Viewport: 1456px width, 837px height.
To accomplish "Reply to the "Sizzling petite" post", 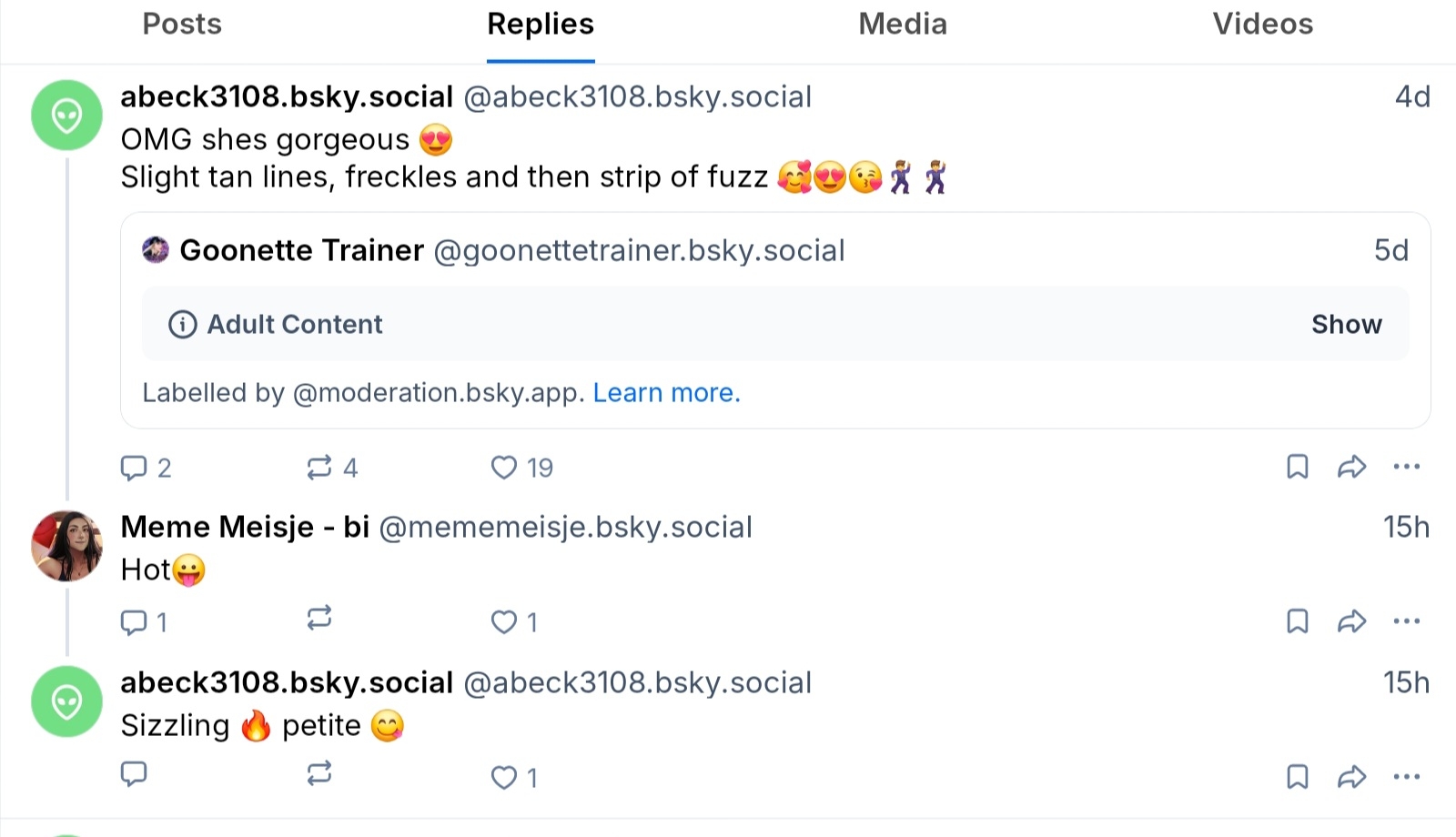I will [134, 774].
